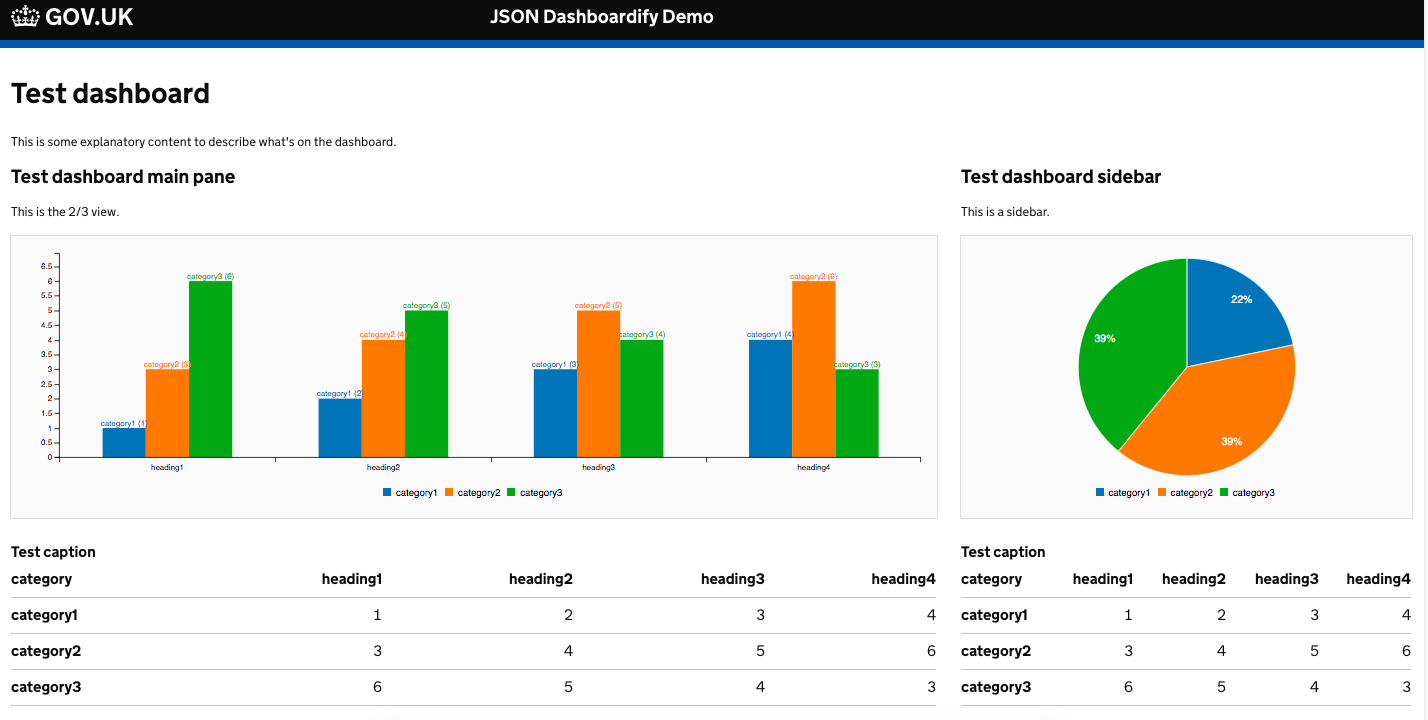Click the green category3 bar above heading2
The width and height of the screenshot is (1428, 720).
tap(426, 384)
